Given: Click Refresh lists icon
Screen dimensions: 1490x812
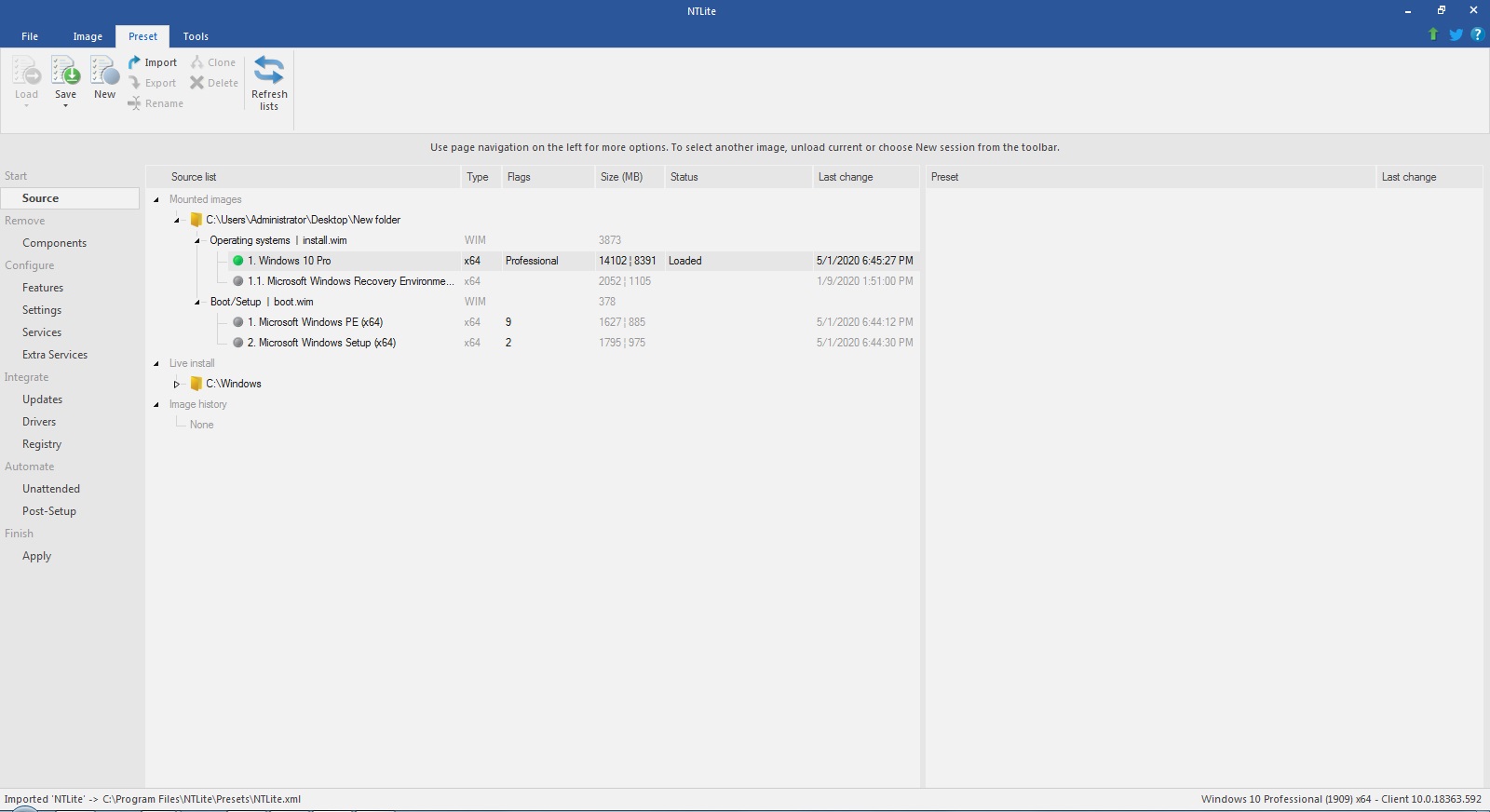Looking at the screenshot, I should pyautogui.click(x=269, y=71).
